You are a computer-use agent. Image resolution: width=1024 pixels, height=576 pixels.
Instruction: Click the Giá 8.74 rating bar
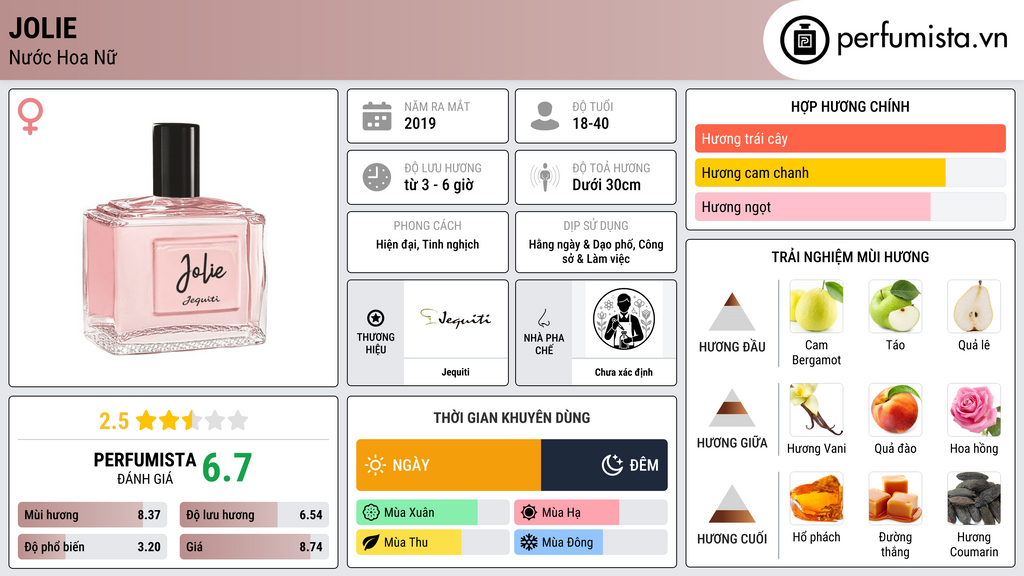pos(254,547)
